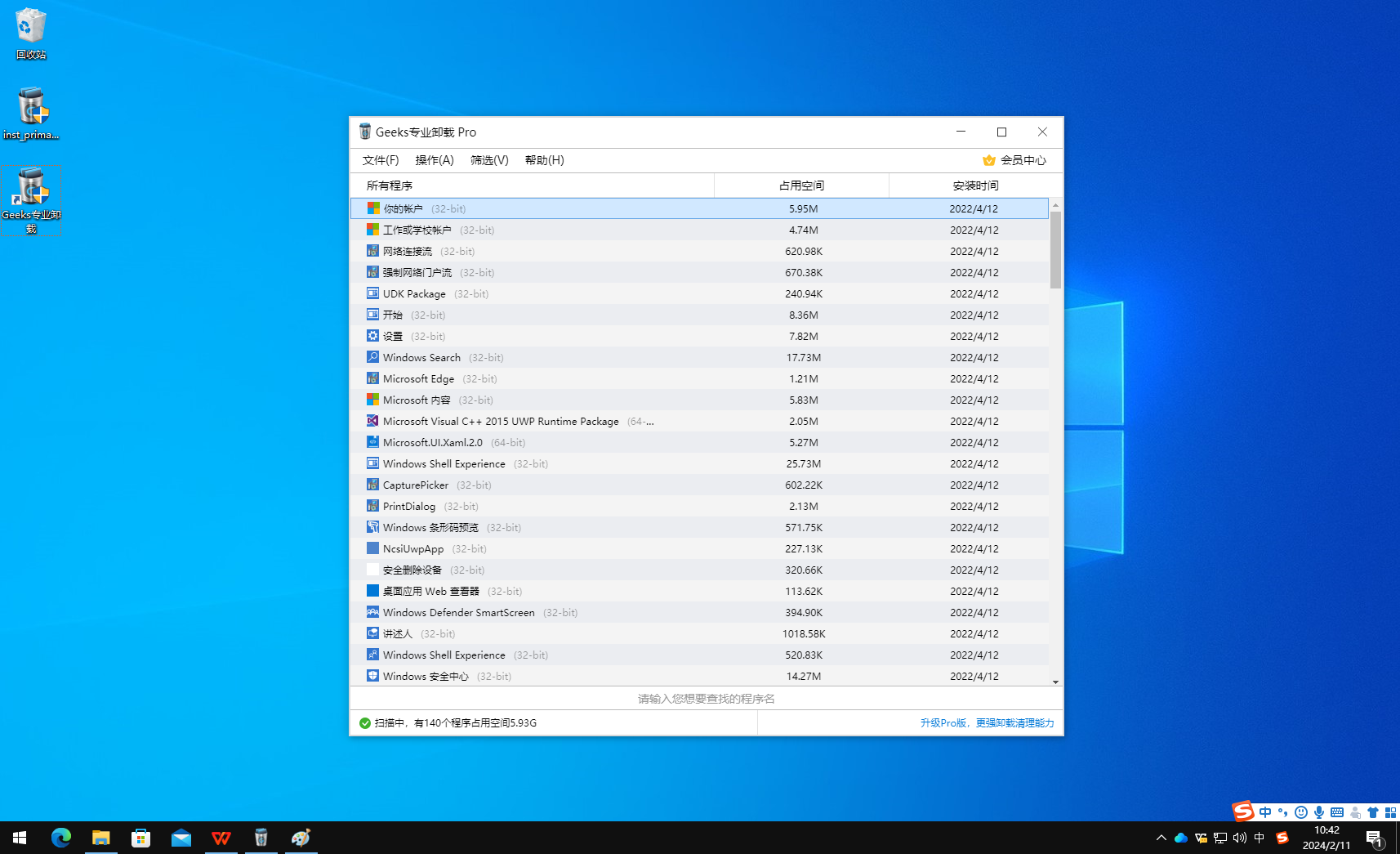This screenshot has width=1400, height=854.
Task: Click the 强制网络门户流 row icon
Action: coord(372,272)
